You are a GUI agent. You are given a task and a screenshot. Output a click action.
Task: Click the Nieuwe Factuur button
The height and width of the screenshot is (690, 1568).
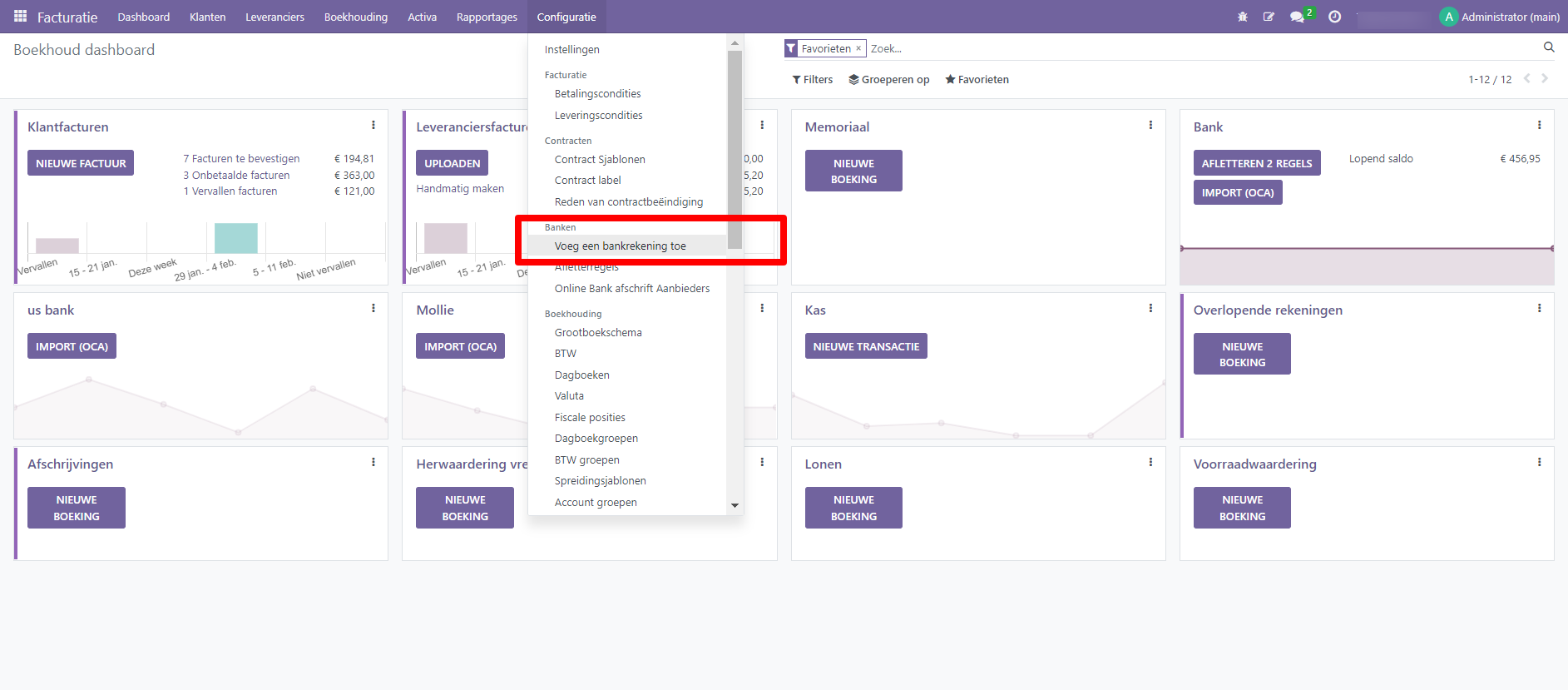coord(81,163)
